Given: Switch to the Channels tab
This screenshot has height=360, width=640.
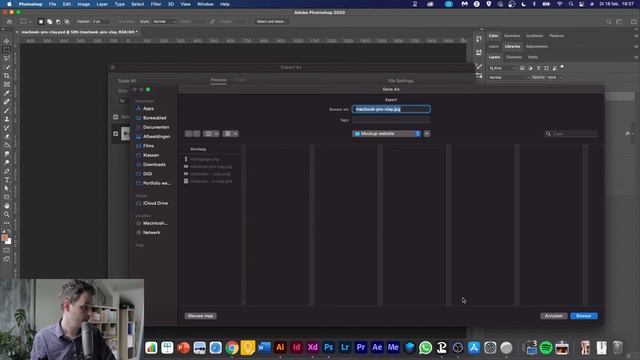Looking at the screenshot, I should [514, 57].
